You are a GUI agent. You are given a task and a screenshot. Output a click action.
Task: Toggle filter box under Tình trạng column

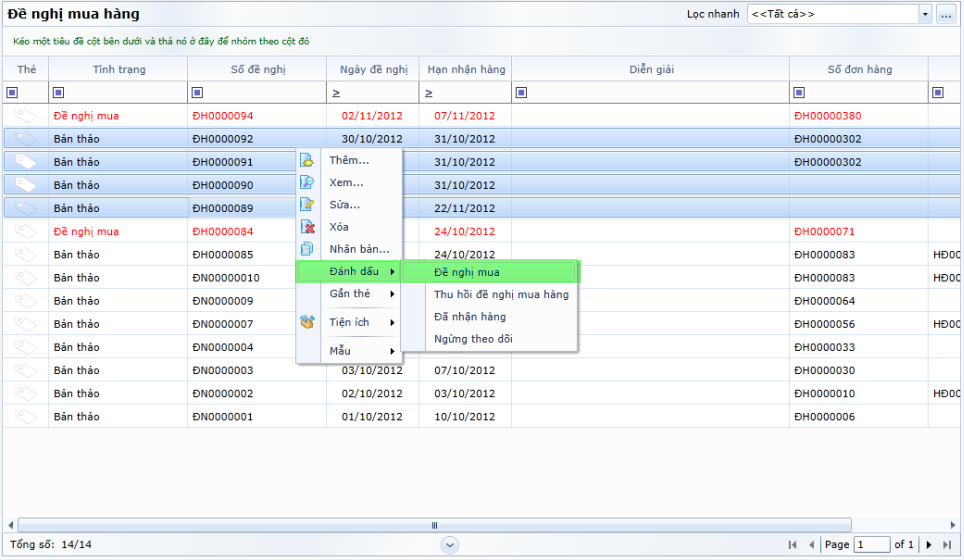tap(58, 93)
